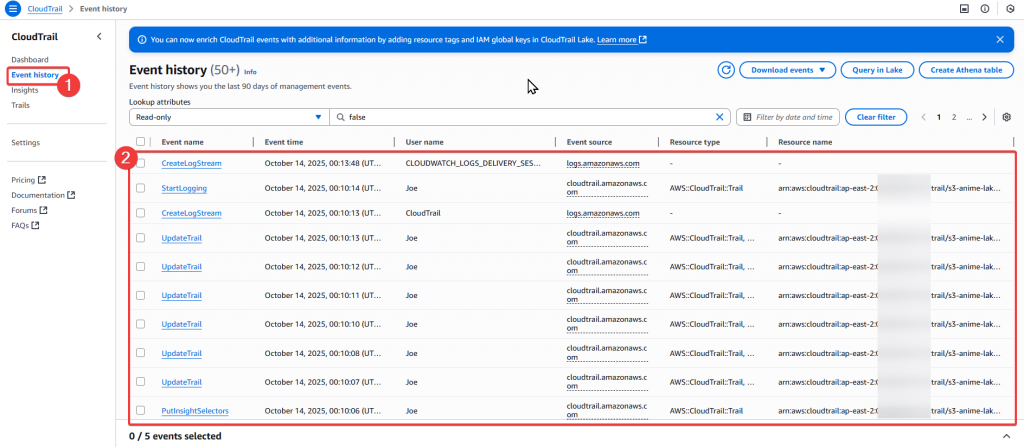Open Event history in the sidebar
The height and width of the screenshot is (447, 1024).
point(35,75)
